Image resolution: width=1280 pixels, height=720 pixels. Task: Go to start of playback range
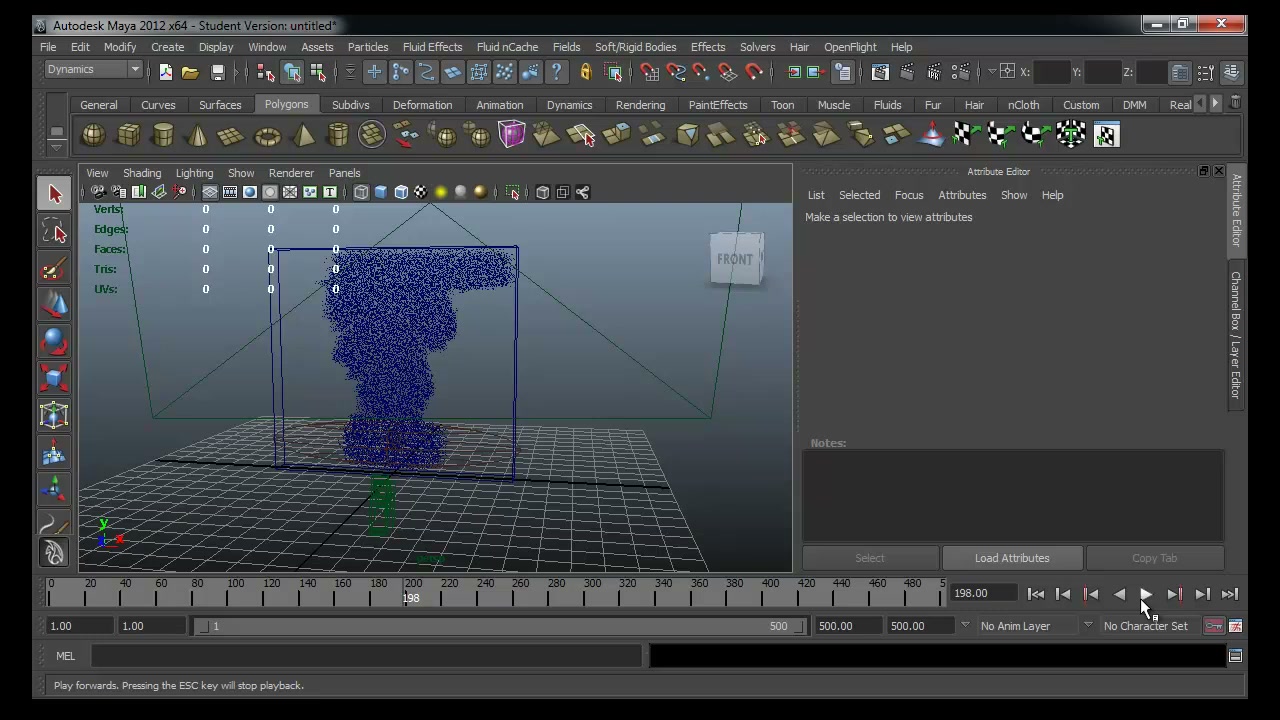tap(1035, 594)
